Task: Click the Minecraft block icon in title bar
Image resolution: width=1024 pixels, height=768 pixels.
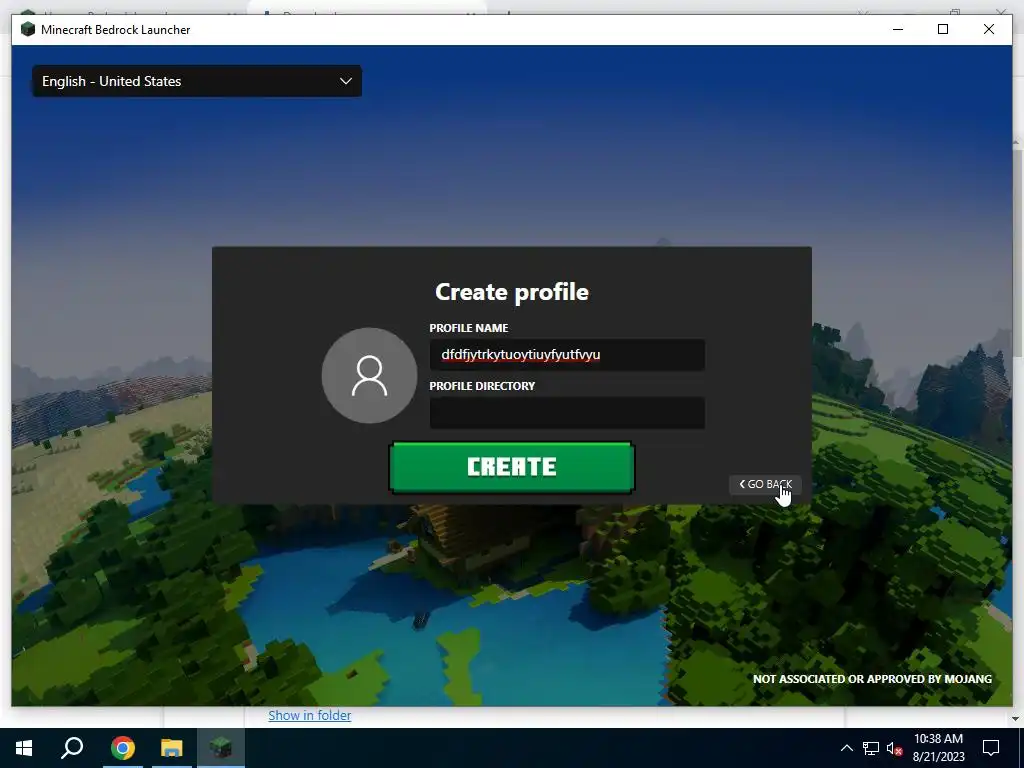Action: (x=27, y=29)
